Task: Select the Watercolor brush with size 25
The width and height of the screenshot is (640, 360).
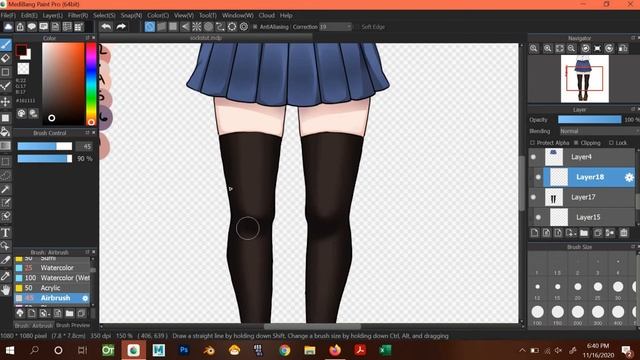Action: pyautogui.click(x=52, y=268)
